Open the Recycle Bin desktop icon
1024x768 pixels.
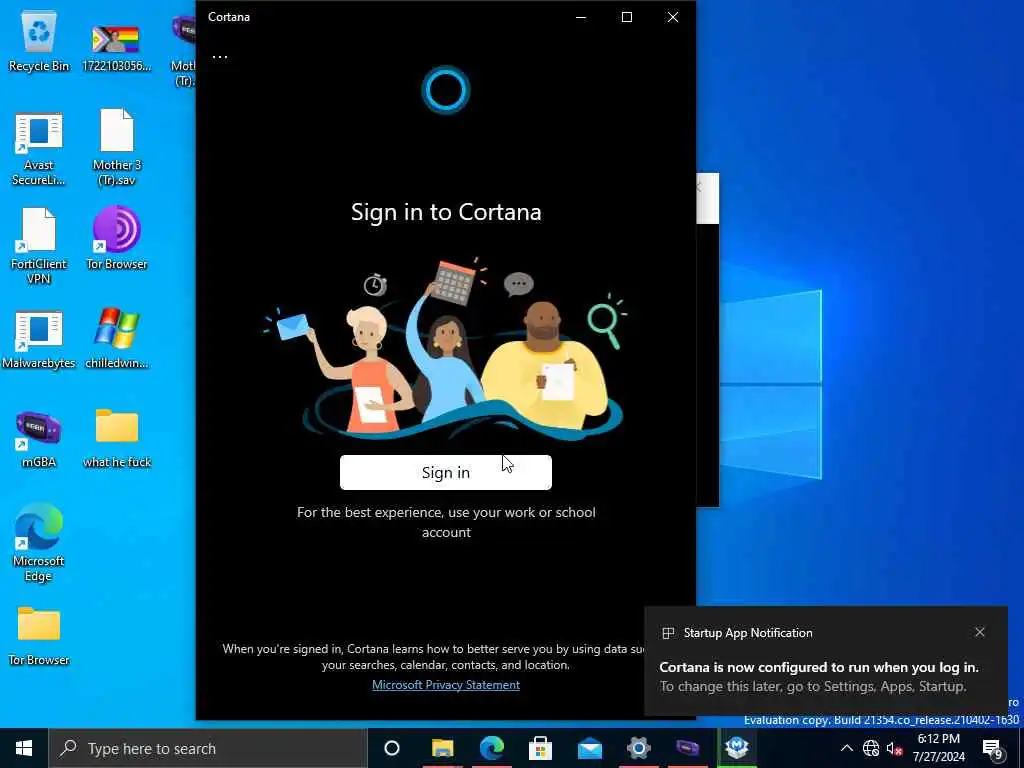coord(39,42)
